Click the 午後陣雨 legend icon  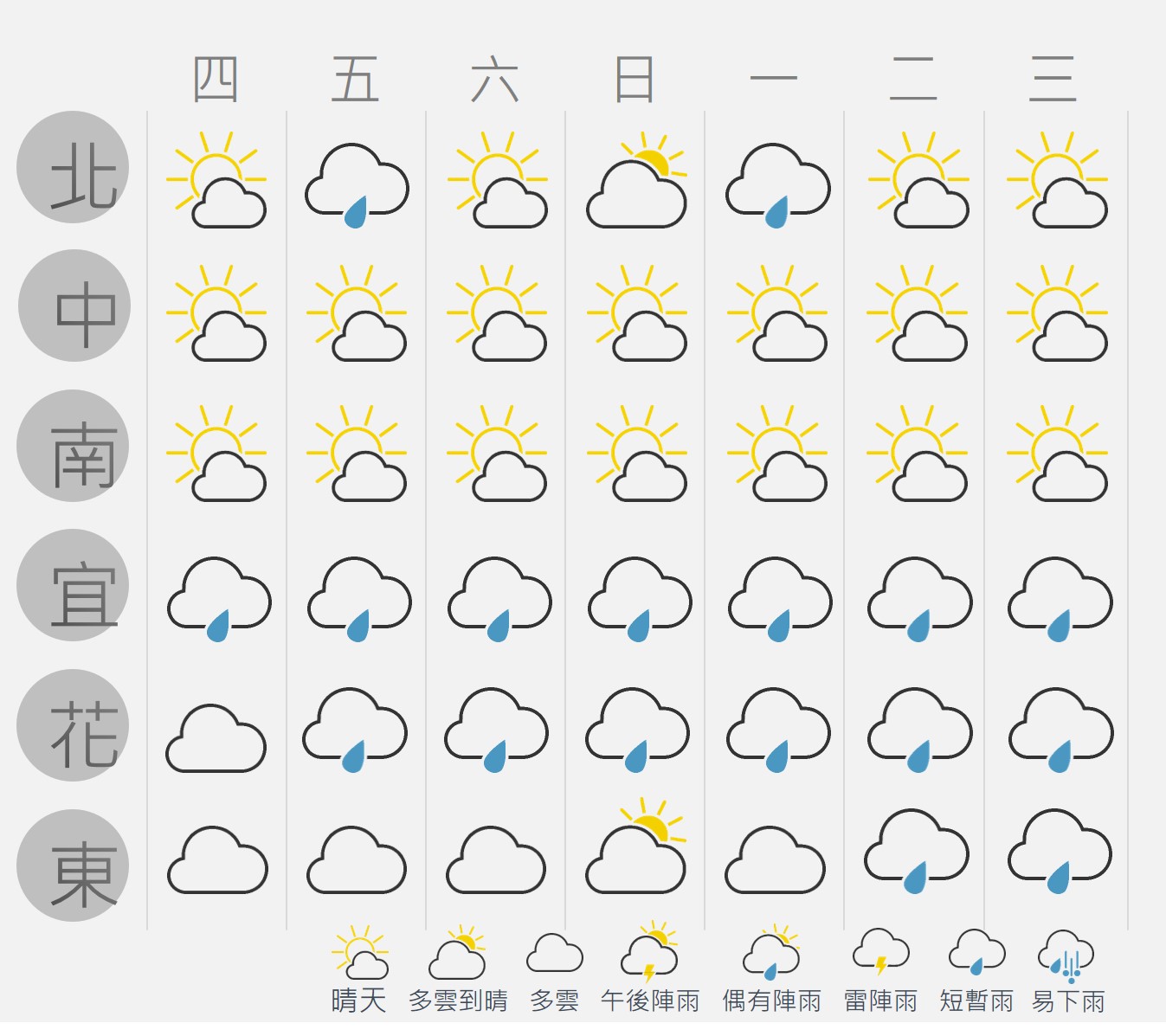(x=650, y=951)
